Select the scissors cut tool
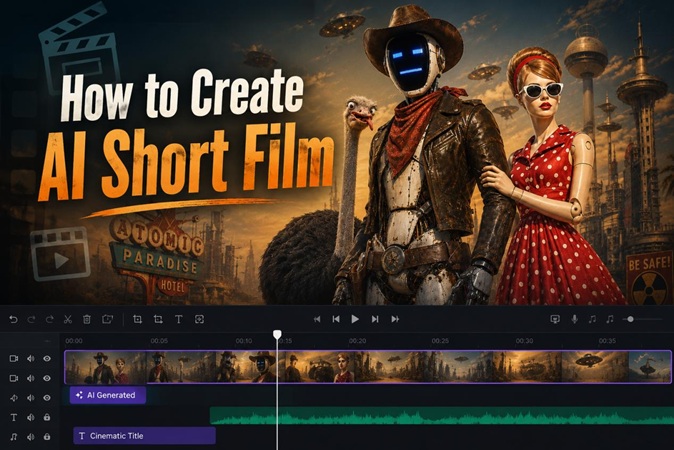 (x=67, y=319)
